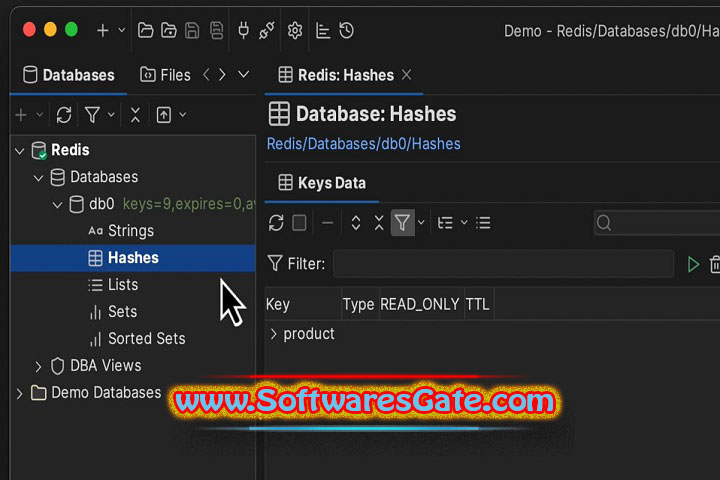Image resolution: width=720 pixels, height=480 pixels.
Task: Collapse the db0 node
Action: pyautogui.click(x=57, y=205)
